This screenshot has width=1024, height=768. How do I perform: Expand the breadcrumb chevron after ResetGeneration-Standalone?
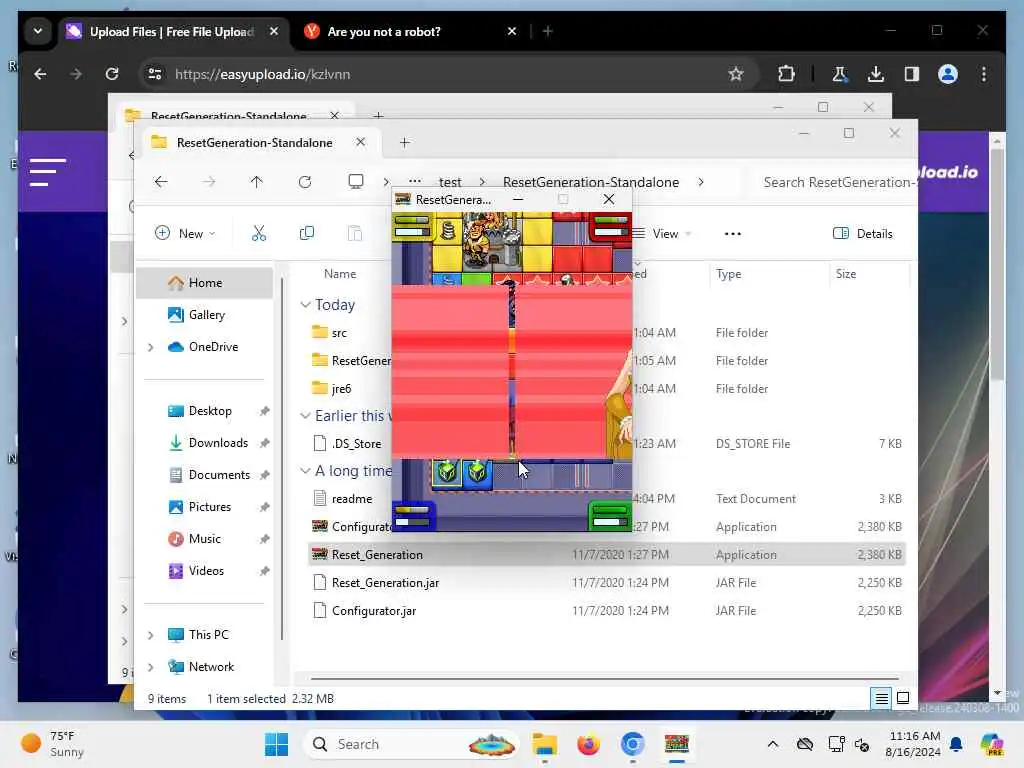point(701,182)
